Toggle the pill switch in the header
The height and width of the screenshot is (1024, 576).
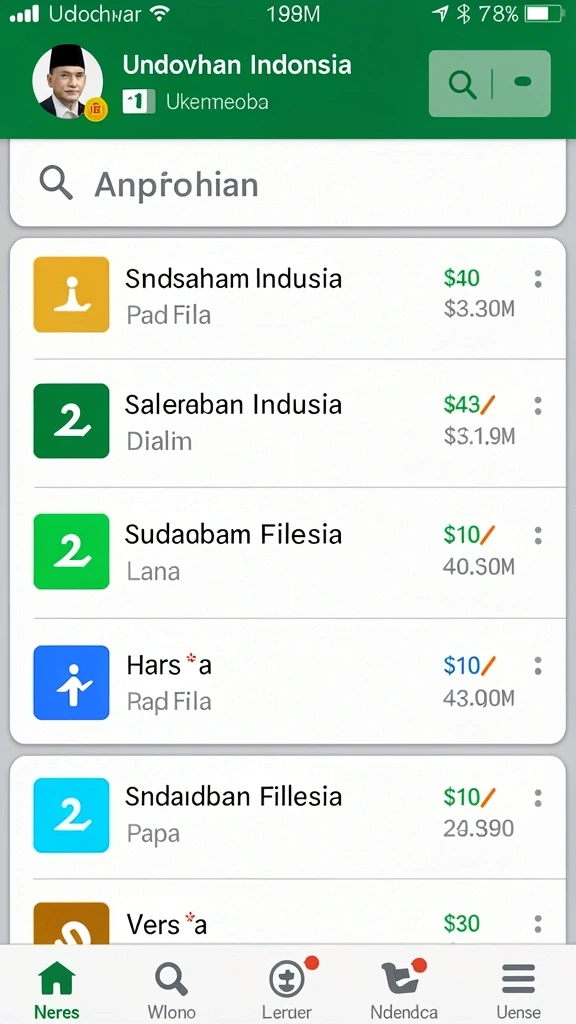click(x=523, y=82)
